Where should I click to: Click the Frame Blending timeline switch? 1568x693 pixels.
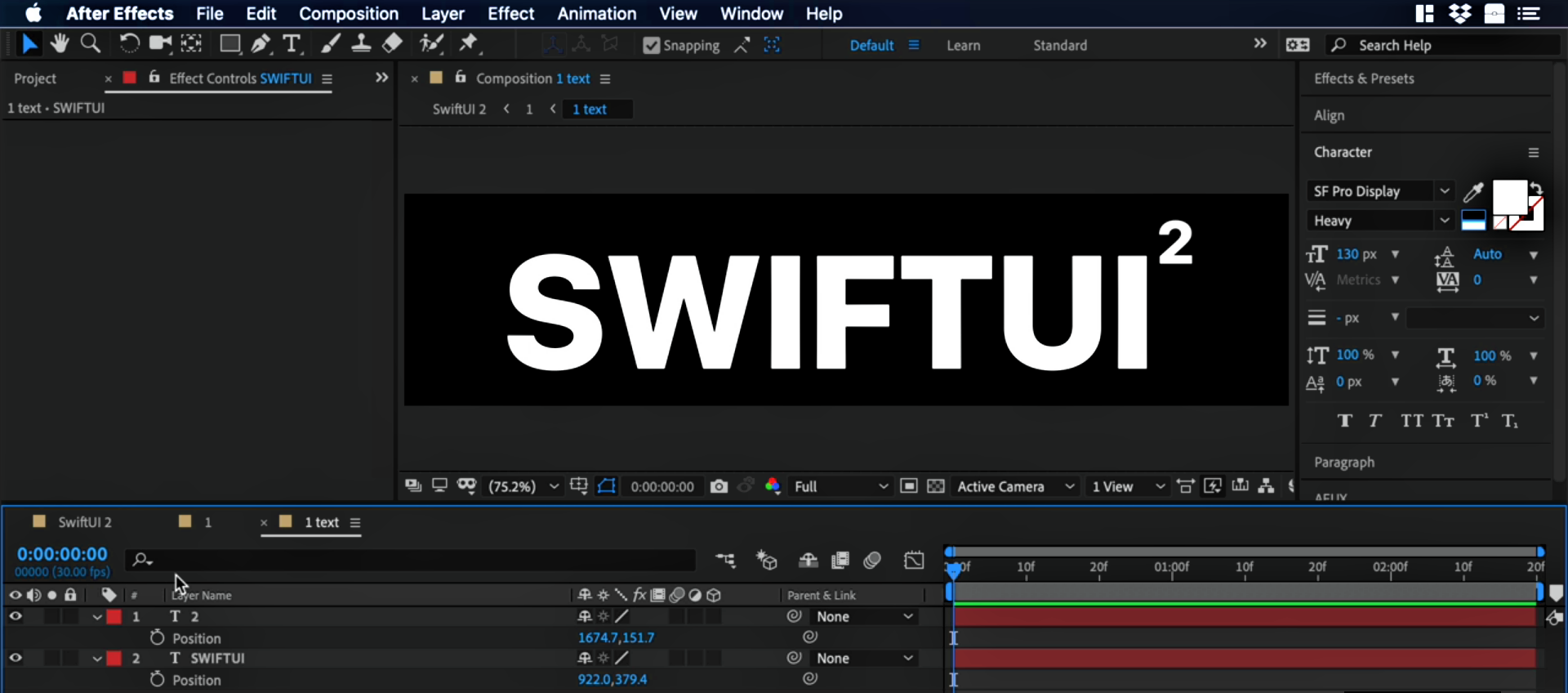(x=840, y=561)
